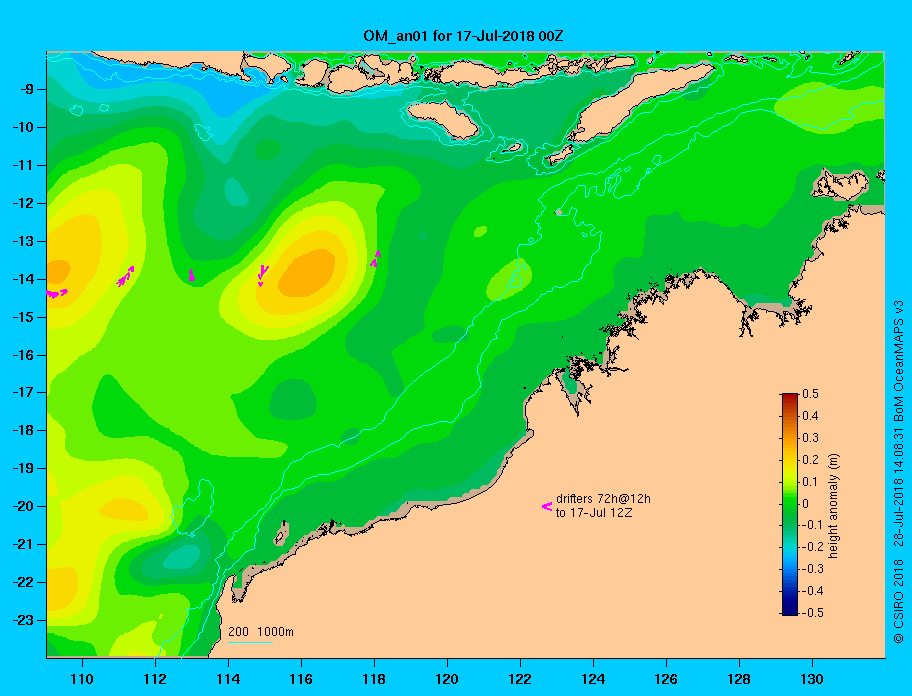Click the 0.3 colorbar tick label

(x=810, y=438)
